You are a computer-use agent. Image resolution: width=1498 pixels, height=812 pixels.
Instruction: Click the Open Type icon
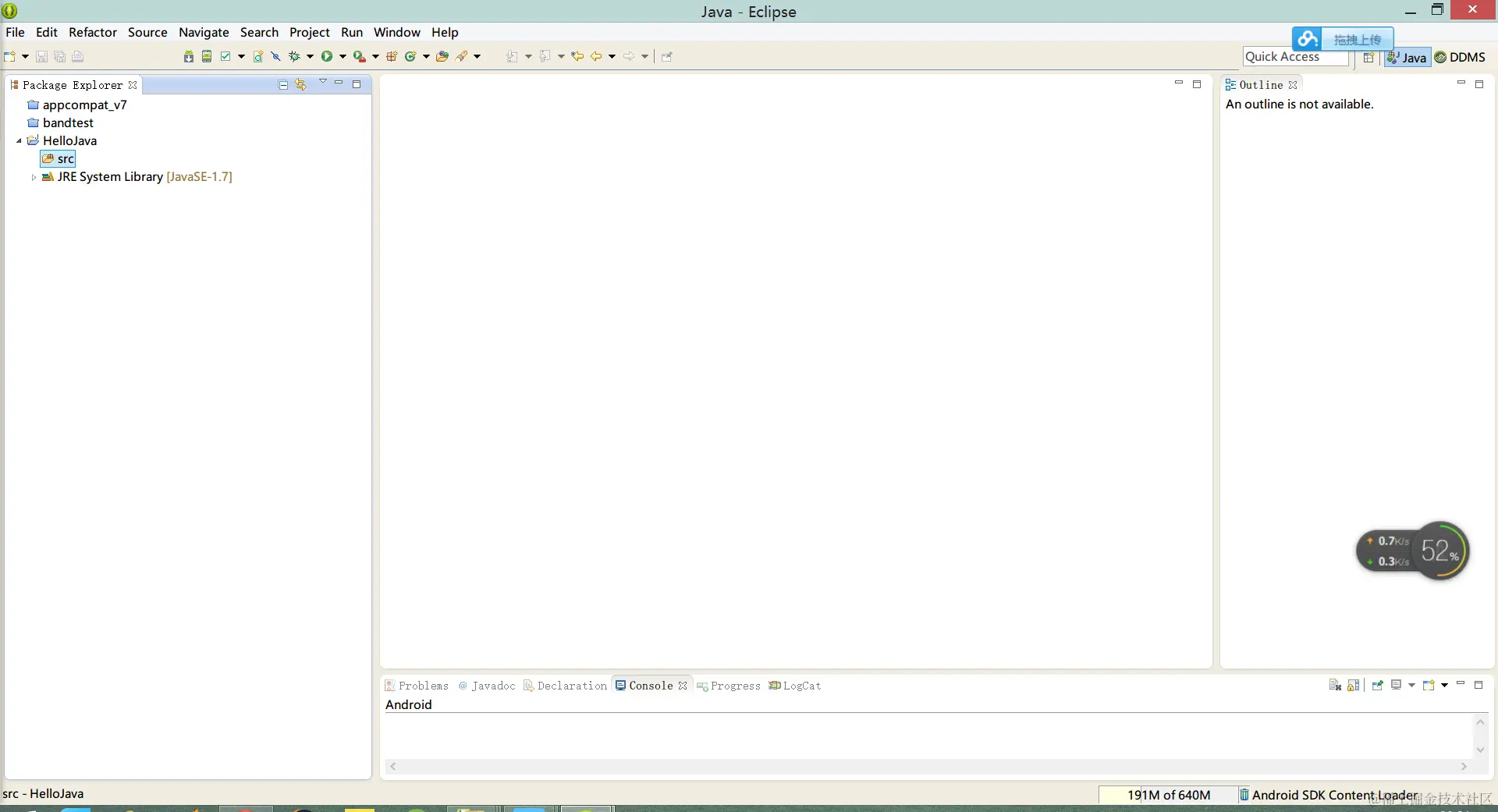[442, 56]
